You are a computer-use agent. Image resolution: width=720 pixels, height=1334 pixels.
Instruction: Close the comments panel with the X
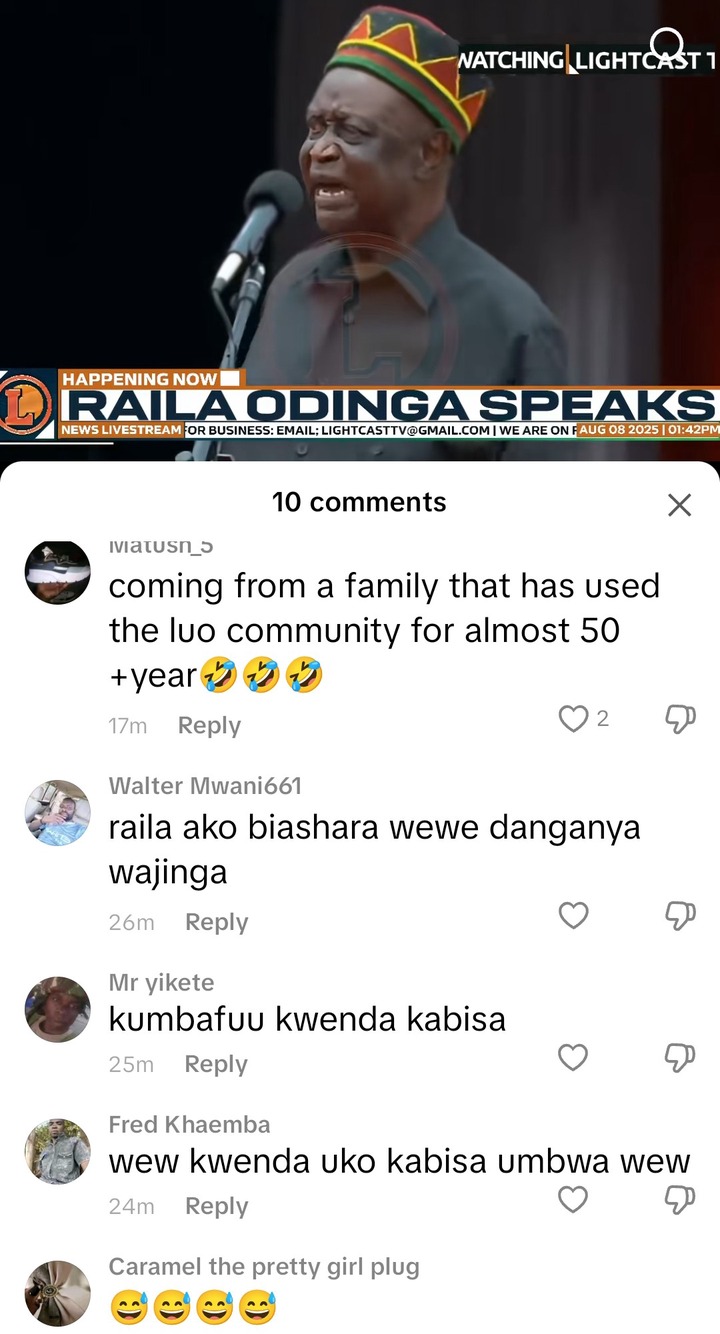pos(679,505)
